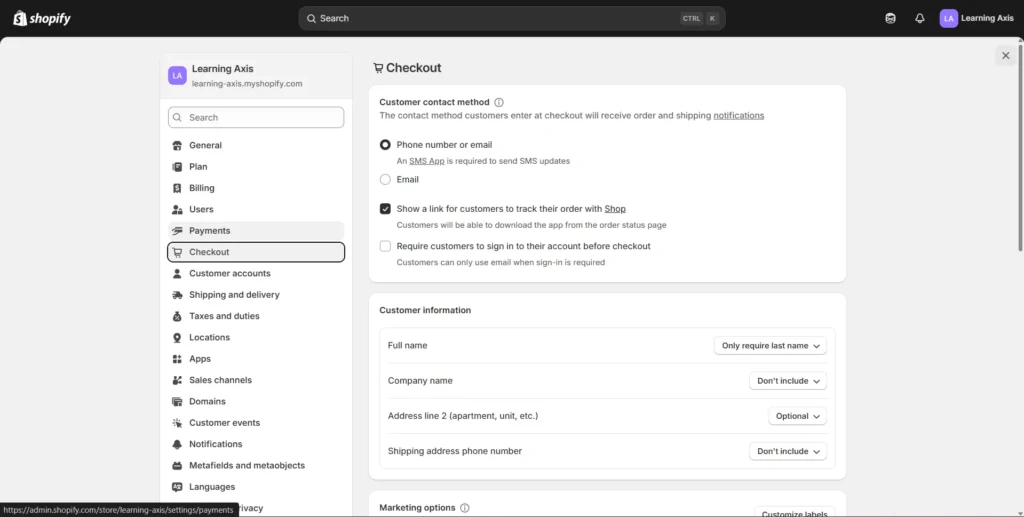Click the Customer accounts person icon

click(177, 274)
